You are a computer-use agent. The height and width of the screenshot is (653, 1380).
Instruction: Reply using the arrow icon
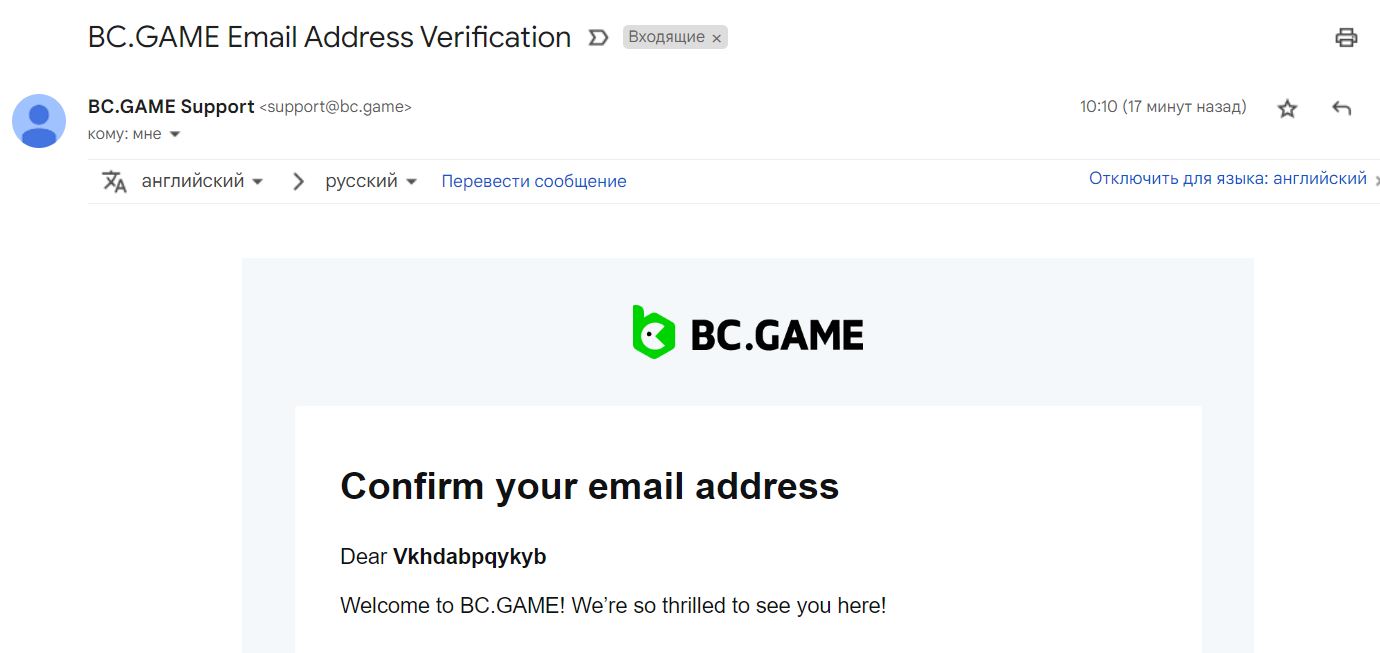point(1342,108)
